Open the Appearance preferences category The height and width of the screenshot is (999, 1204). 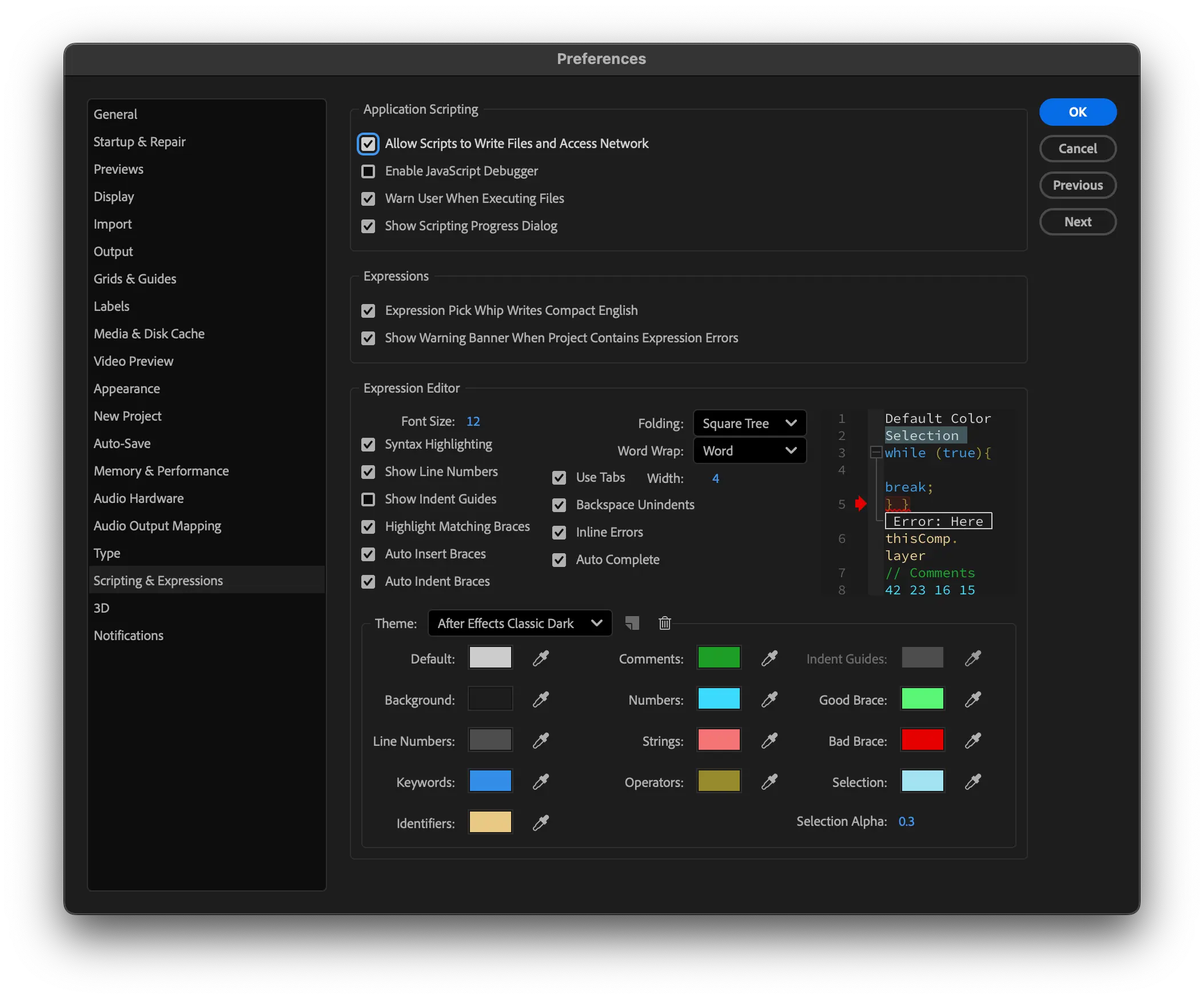point(127,389)
